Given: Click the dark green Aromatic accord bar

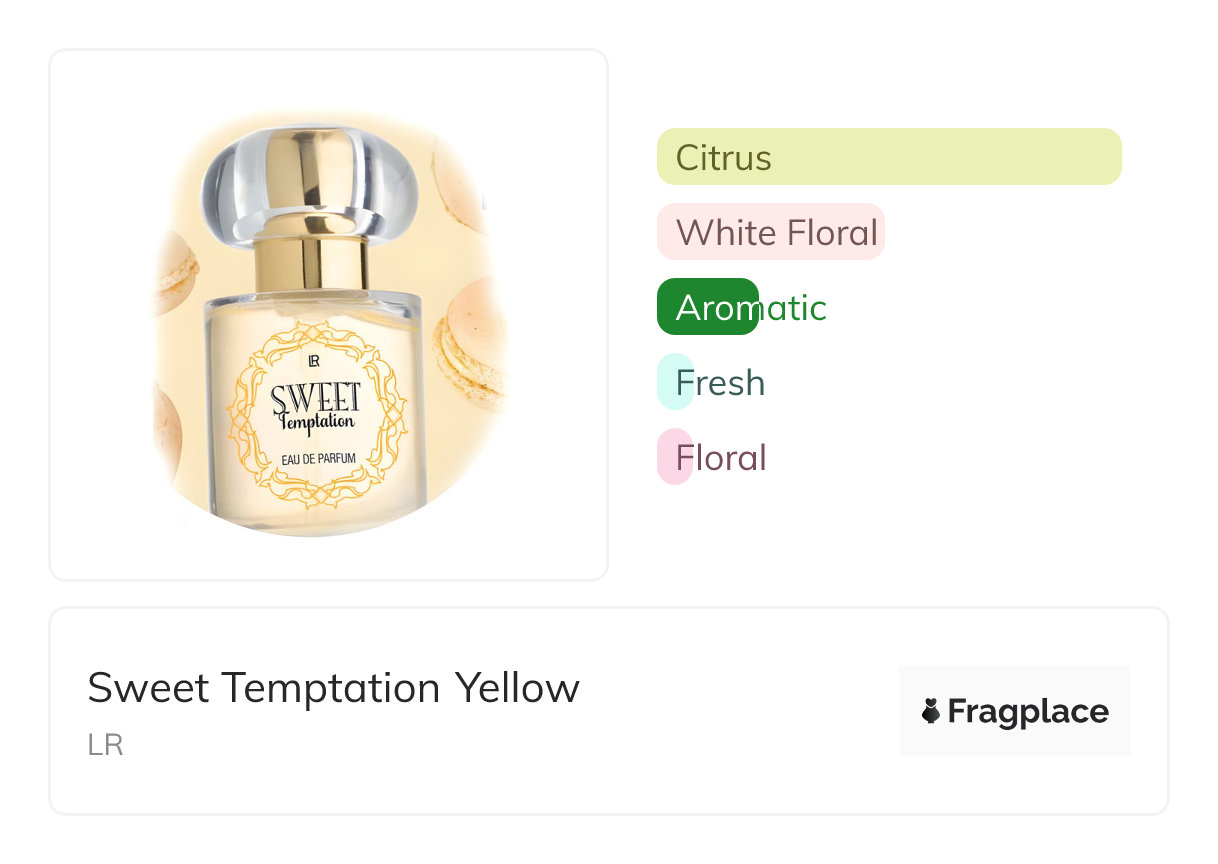Looking at the screenshot, I should tap(707, 307).
